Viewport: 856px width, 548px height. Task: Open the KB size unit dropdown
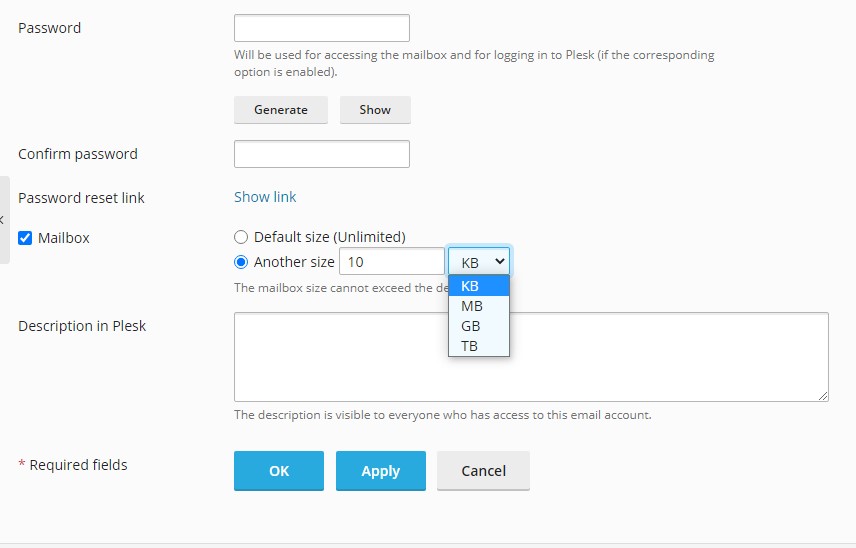coord(479,261)
